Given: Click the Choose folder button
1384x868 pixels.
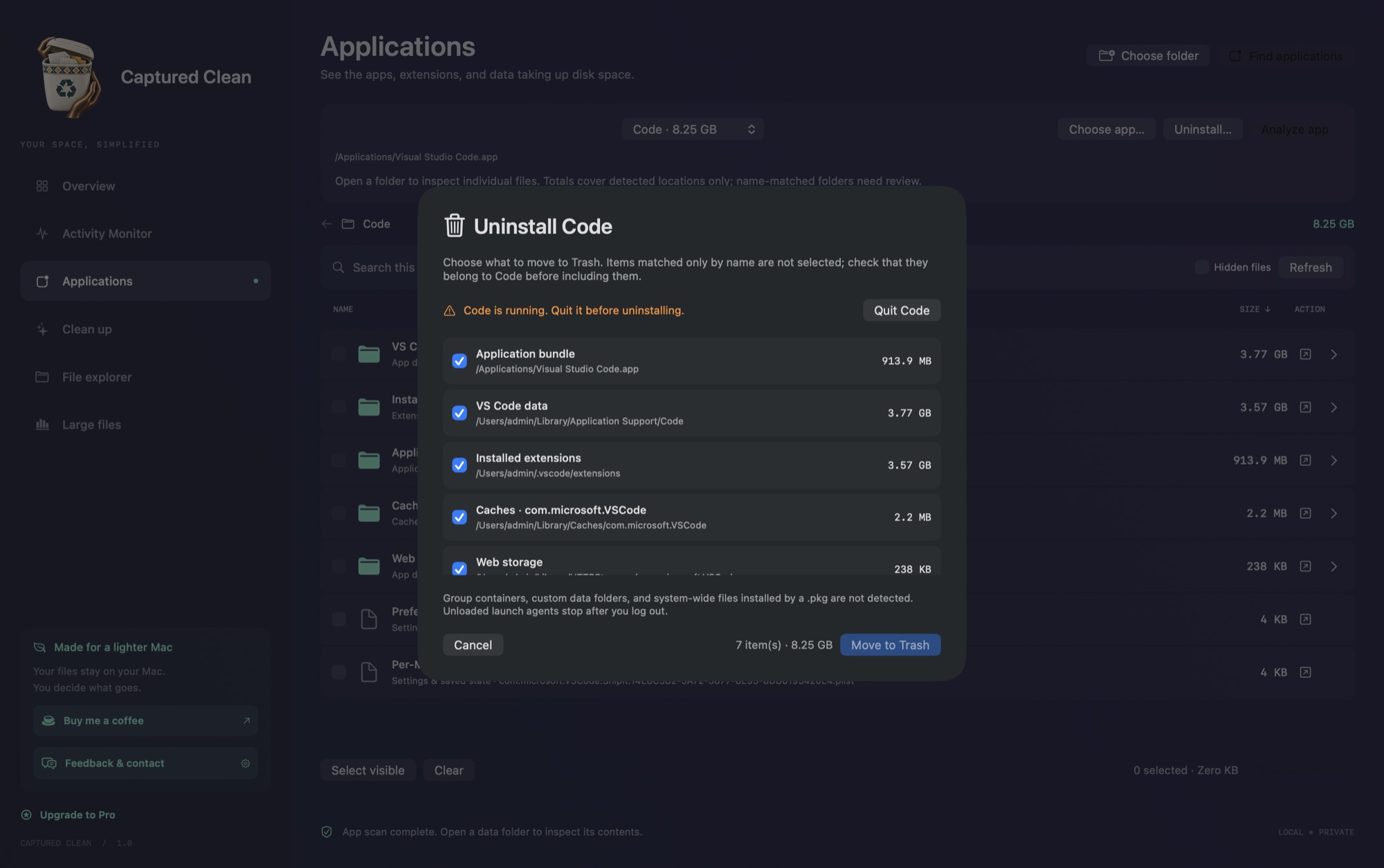Looking at the screenshot, I should click(1148, 55).
